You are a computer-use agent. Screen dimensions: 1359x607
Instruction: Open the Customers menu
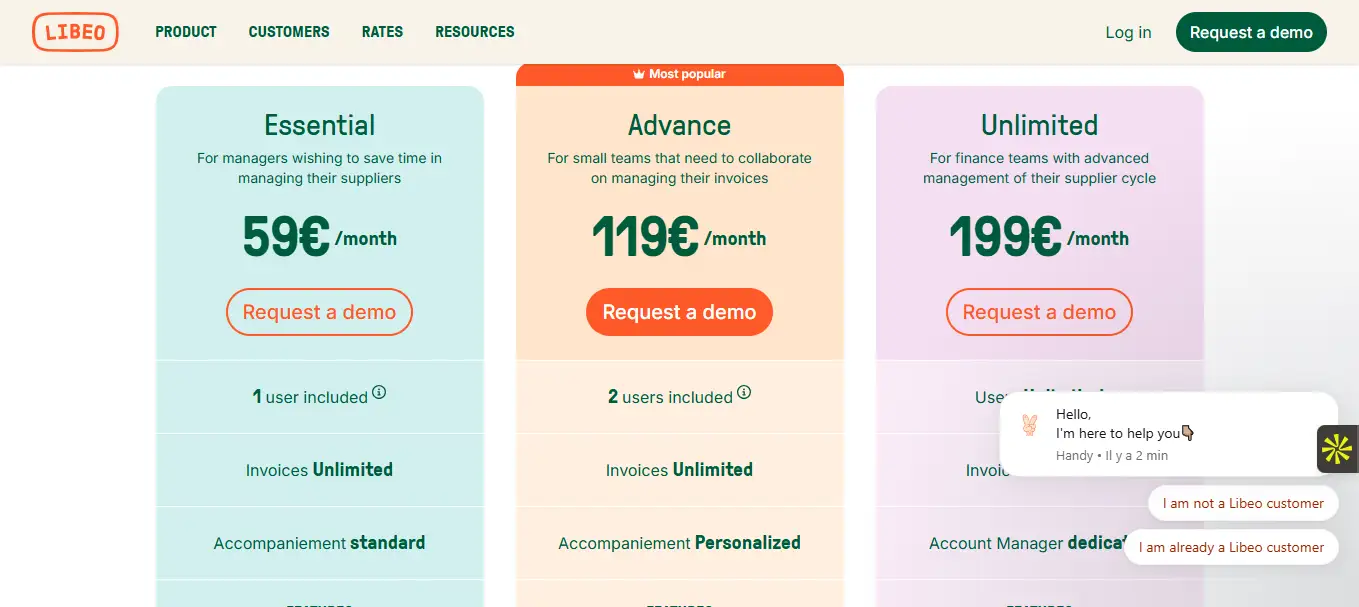point(289,32)
